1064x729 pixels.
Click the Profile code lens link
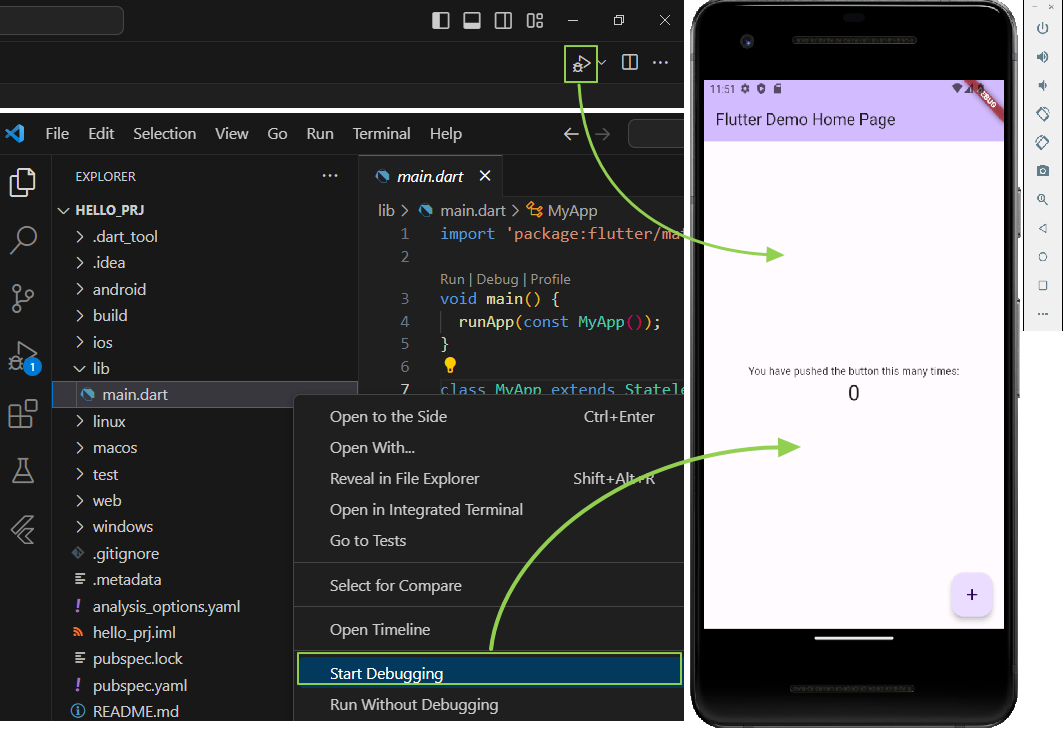550,279
